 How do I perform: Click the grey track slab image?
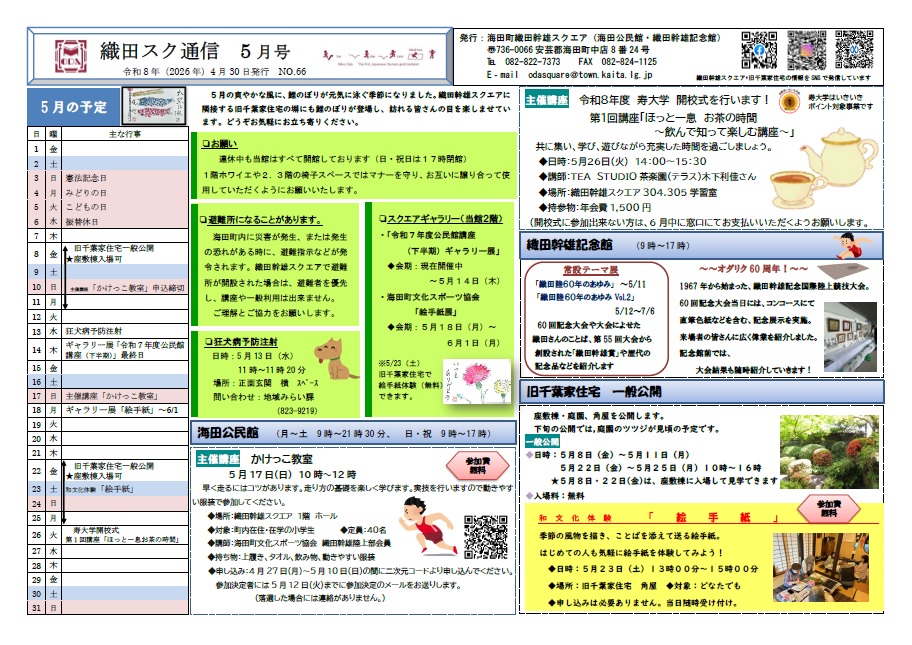coord(842,270)
